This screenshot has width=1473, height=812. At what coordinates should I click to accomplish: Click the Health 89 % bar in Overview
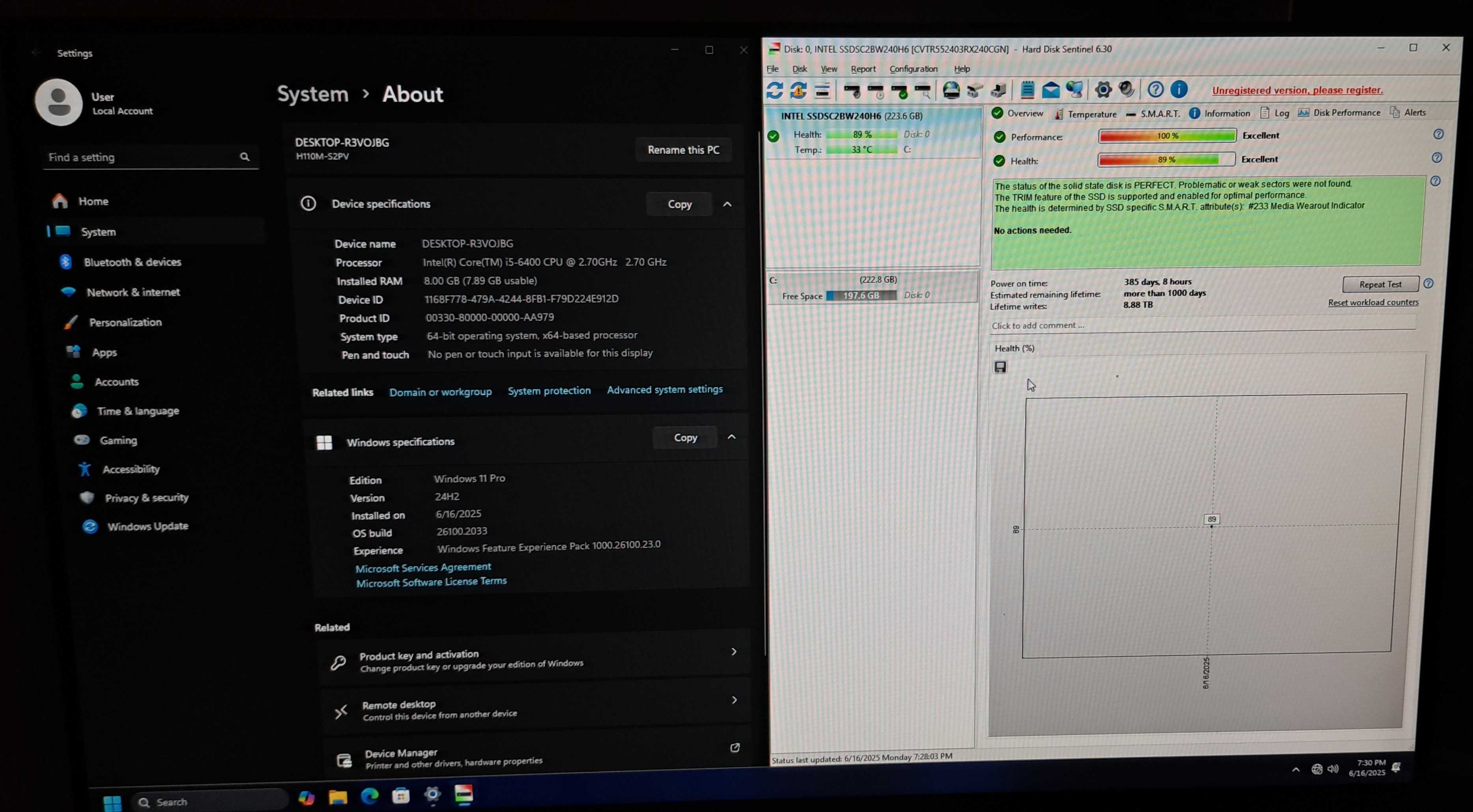coord(1166,160)
